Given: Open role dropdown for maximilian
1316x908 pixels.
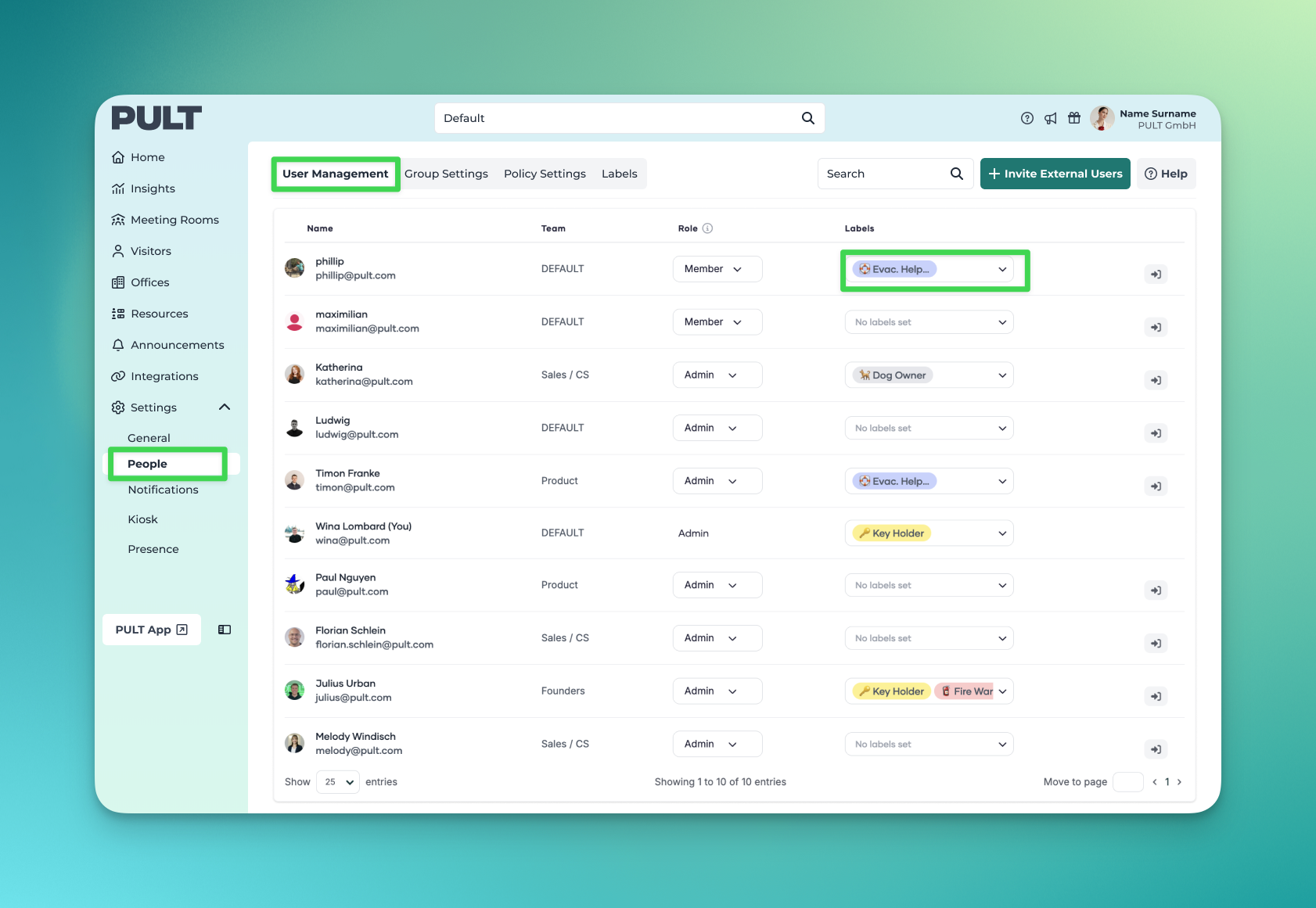Looking at the screenshot, I should click(x=717, y=322).
